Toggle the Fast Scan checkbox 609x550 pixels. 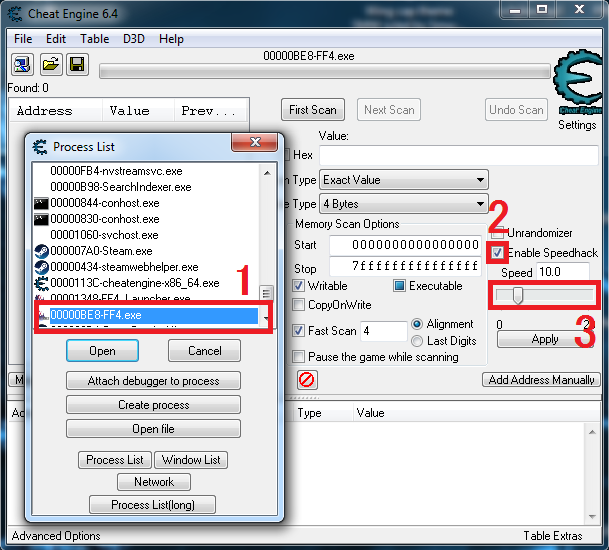[298, 331]
